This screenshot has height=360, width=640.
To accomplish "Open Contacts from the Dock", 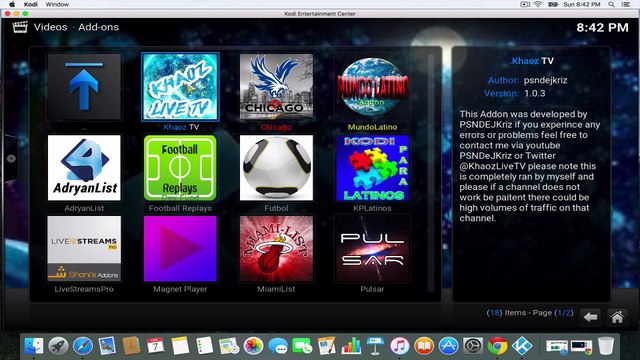I will pyautogui.click(x=131, y=346).
